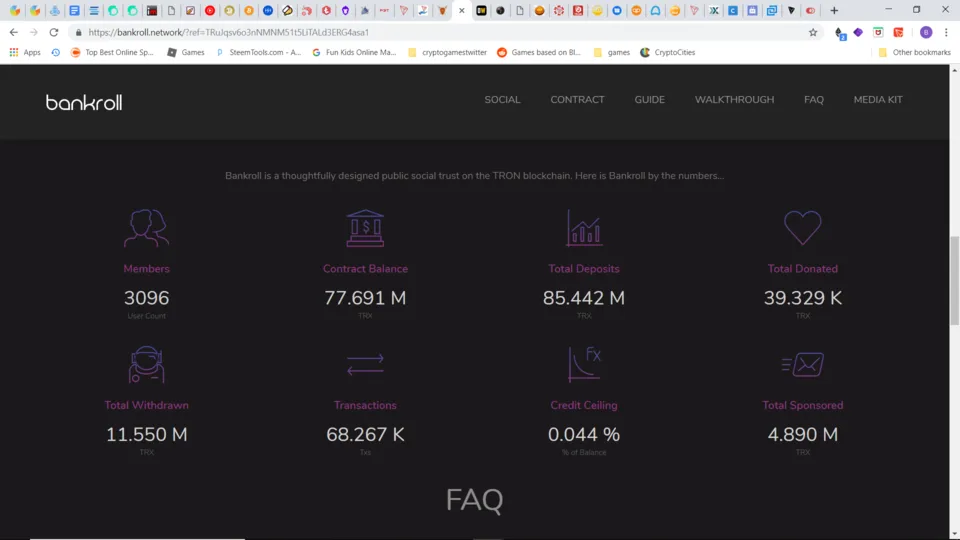Image resolution: width=960 pixels, height=540 pixels.
Task: Bookmark this page with the star icon
Action: tap(813, 32)
